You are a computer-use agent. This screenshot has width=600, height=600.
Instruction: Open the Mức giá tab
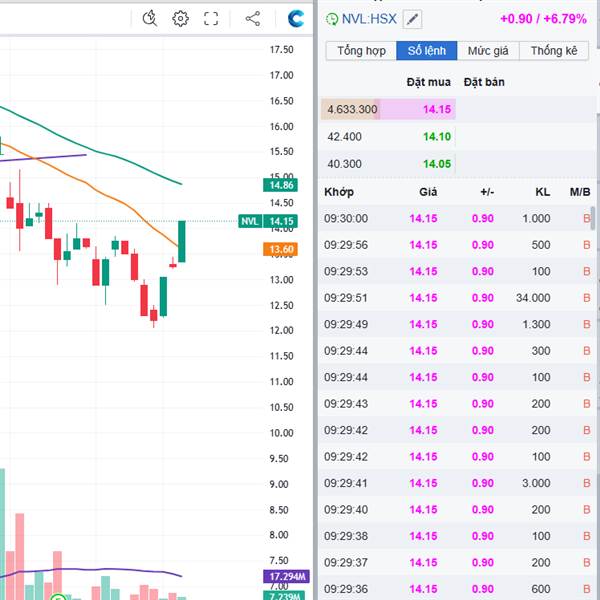tap(488, 51)
